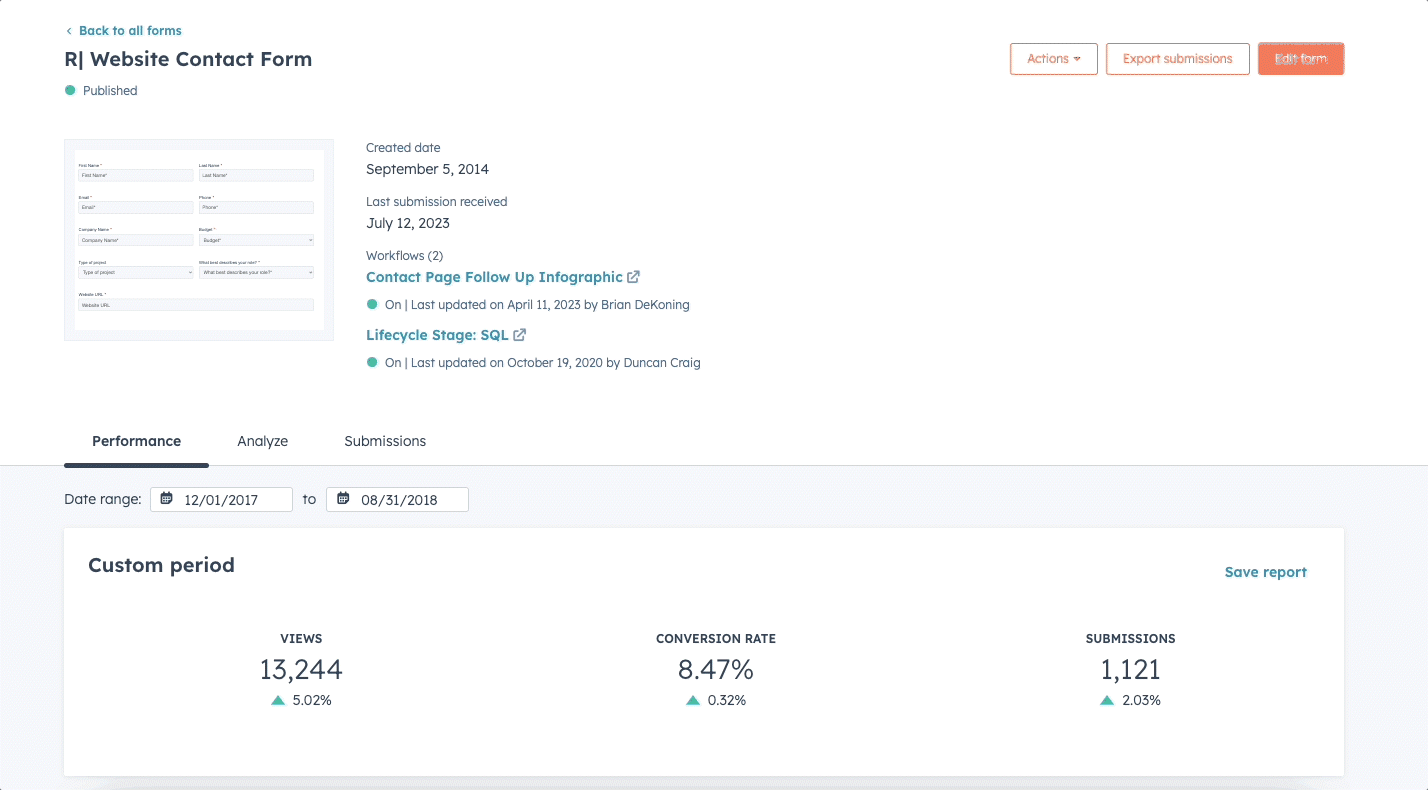
Task: Open the Contact Page Follow Up Infographic workflow
Action: [494, 277]
